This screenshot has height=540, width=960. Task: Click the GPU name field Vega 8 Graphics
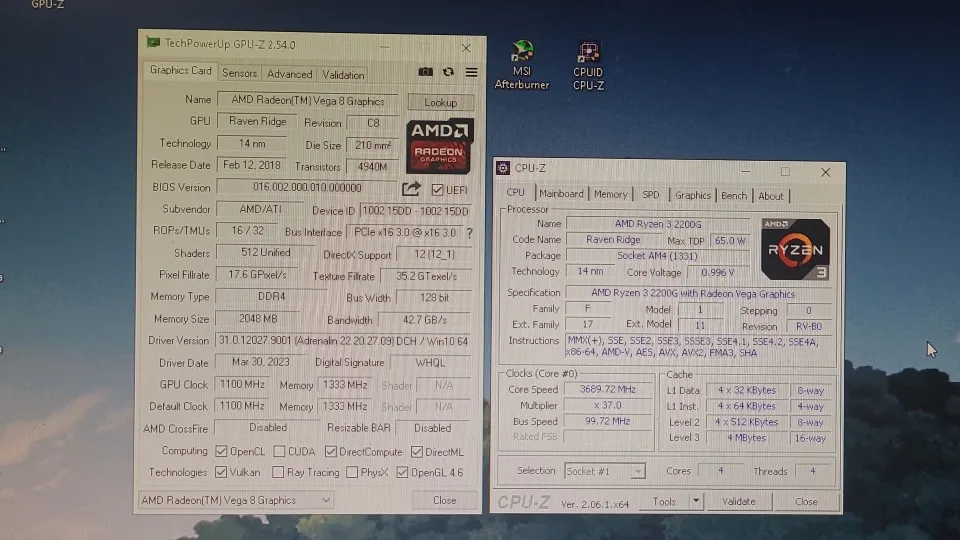[x=308, y=100]
